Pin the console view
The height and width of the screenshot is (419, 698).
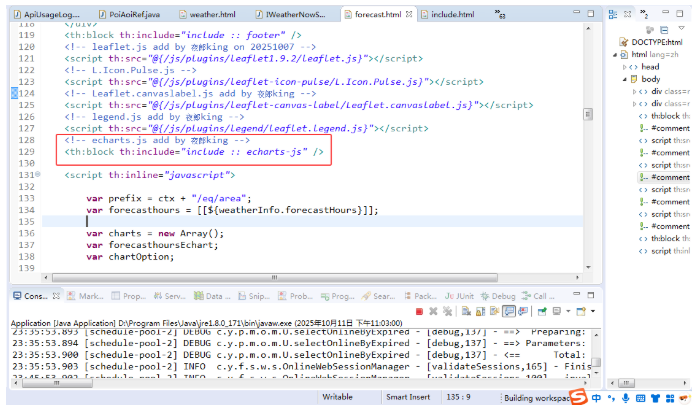[542, 311]
